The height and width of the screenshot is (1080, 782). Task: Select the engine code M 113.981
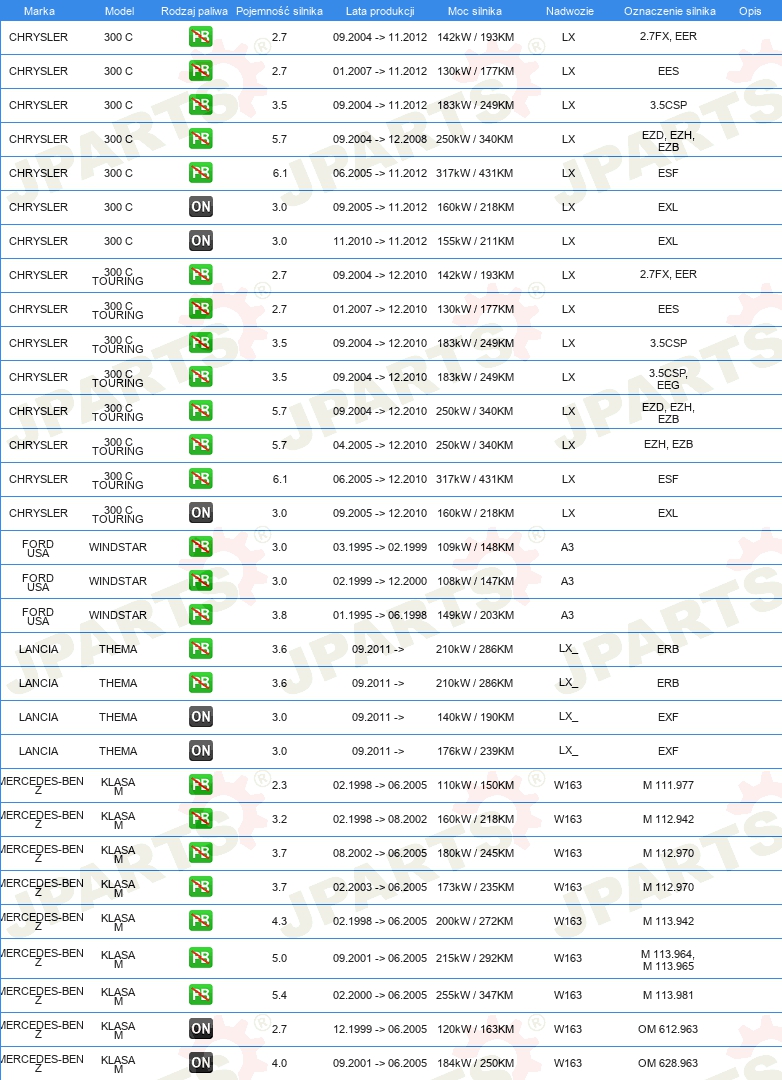coord(668,995)
